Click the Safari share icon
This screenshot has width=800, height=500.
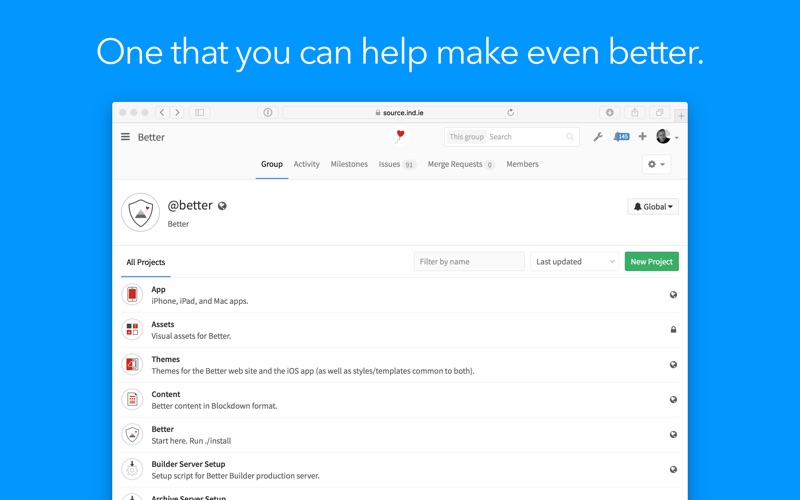tap(634, 113)
